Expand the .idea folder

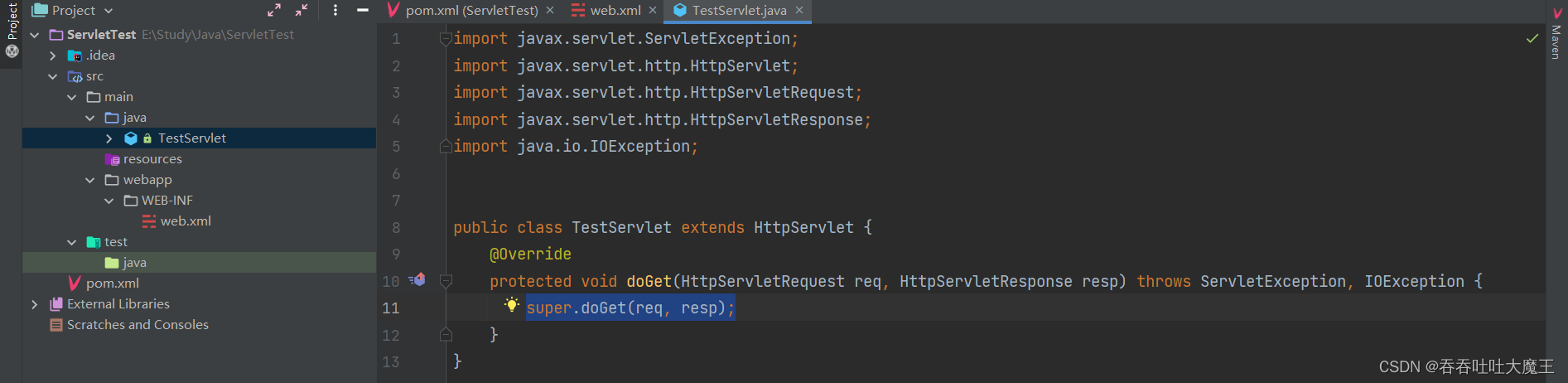point(53,56)
